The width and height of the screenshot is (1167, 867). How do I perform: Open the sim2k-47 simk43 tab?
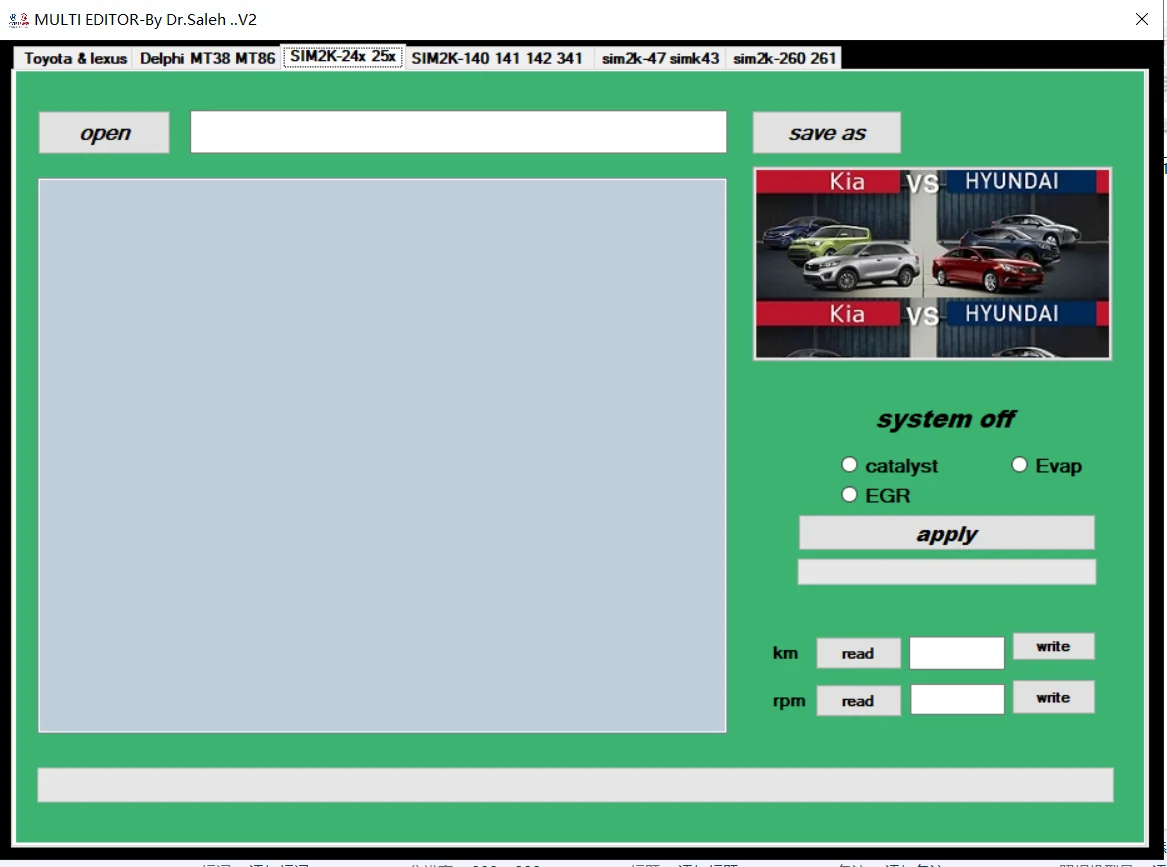click(x=660, y=58)
